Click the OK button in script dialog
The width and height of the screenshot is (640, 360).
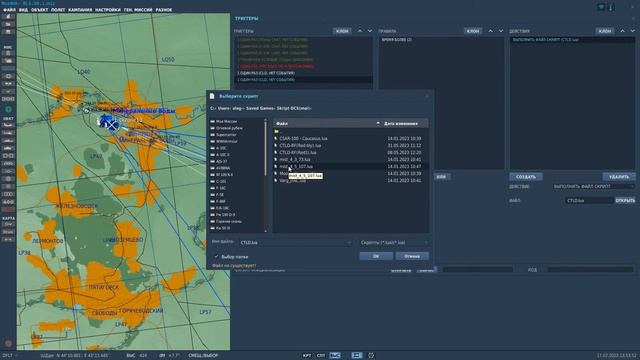[x=376, y=256]
